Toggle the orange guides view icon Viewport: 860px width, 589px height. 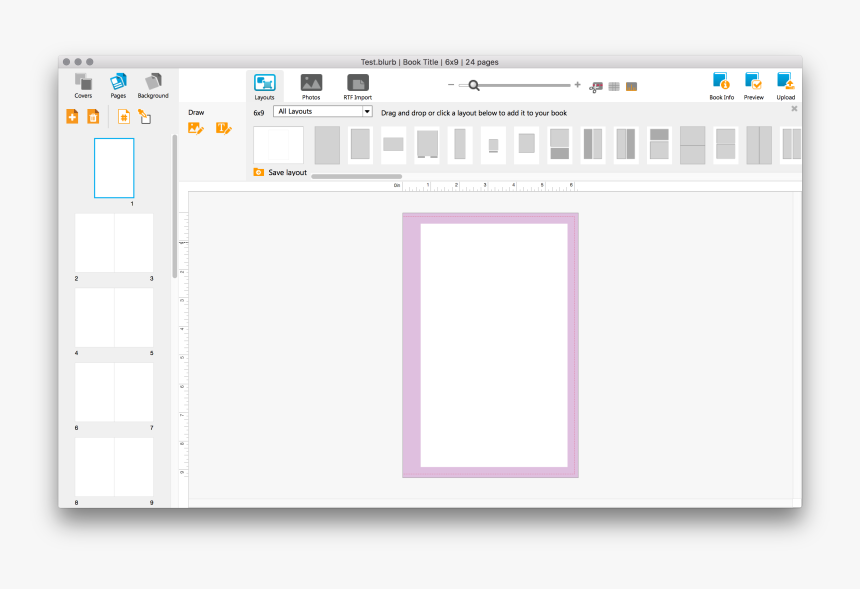631,87
